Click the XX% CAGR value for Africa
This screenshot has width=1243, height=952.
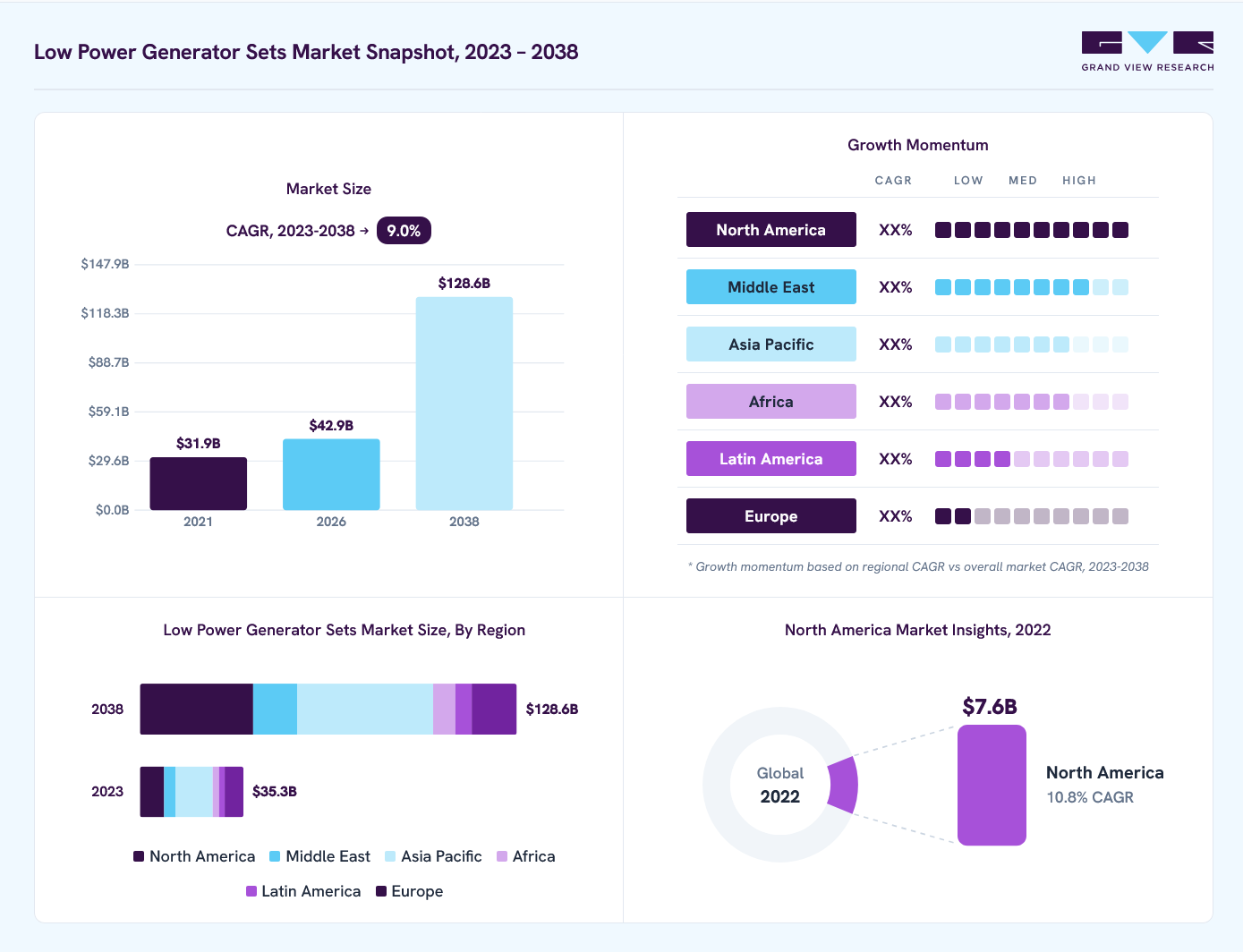[x=896, y=402]
